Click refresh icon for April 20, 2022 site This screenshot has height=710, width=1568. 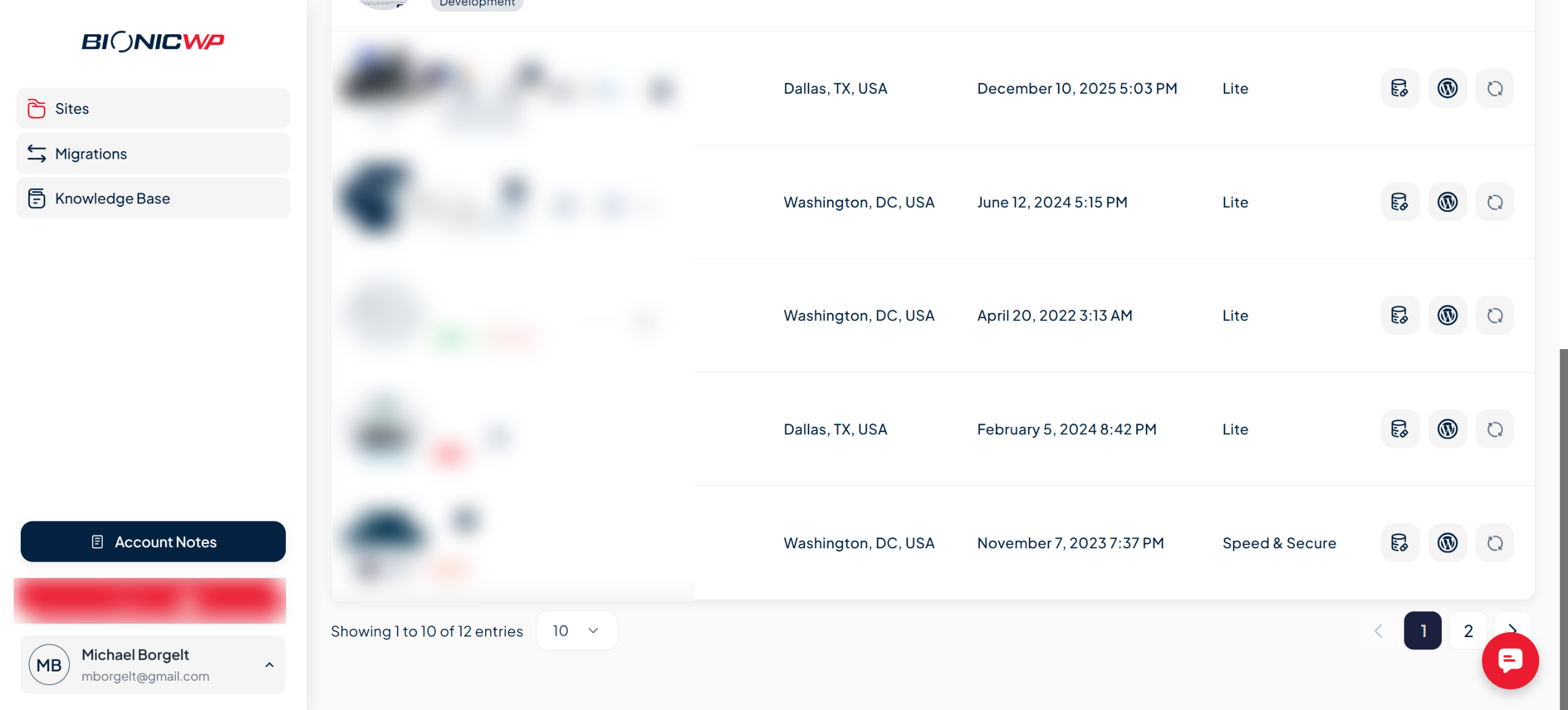coord(1494,315)
